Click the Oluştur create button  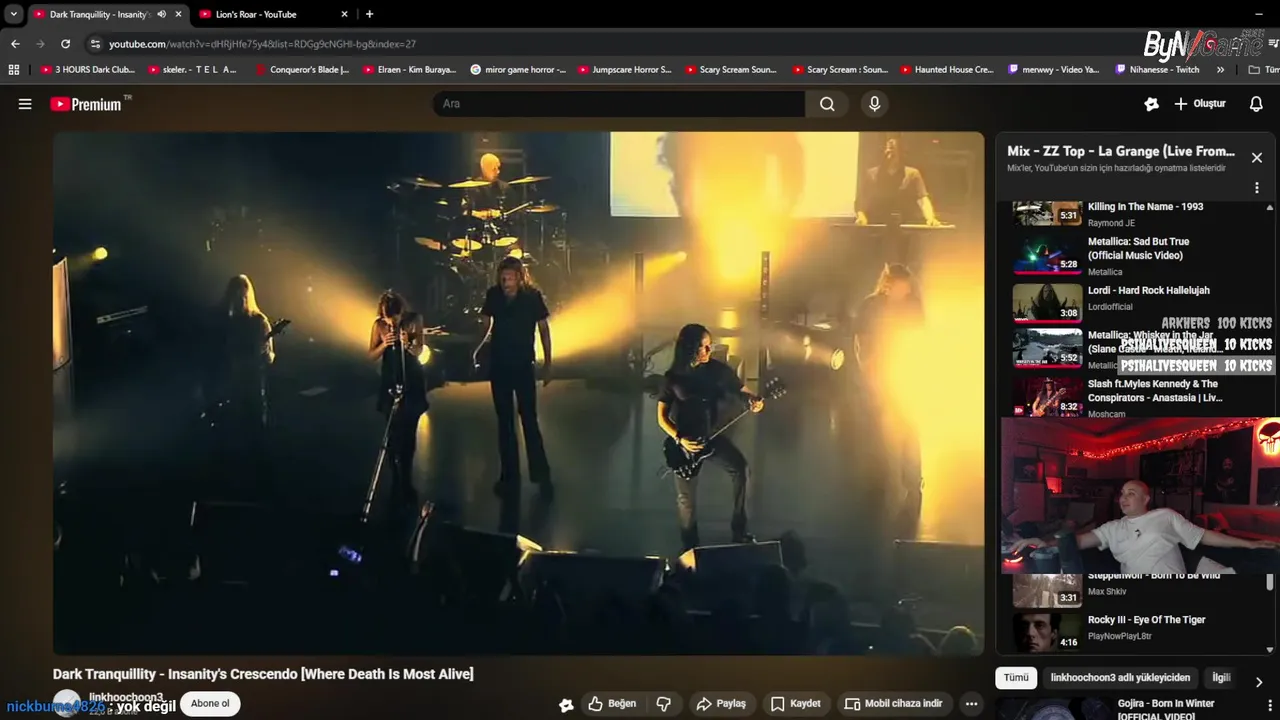pyautogui.click(x=1200, y=104)
